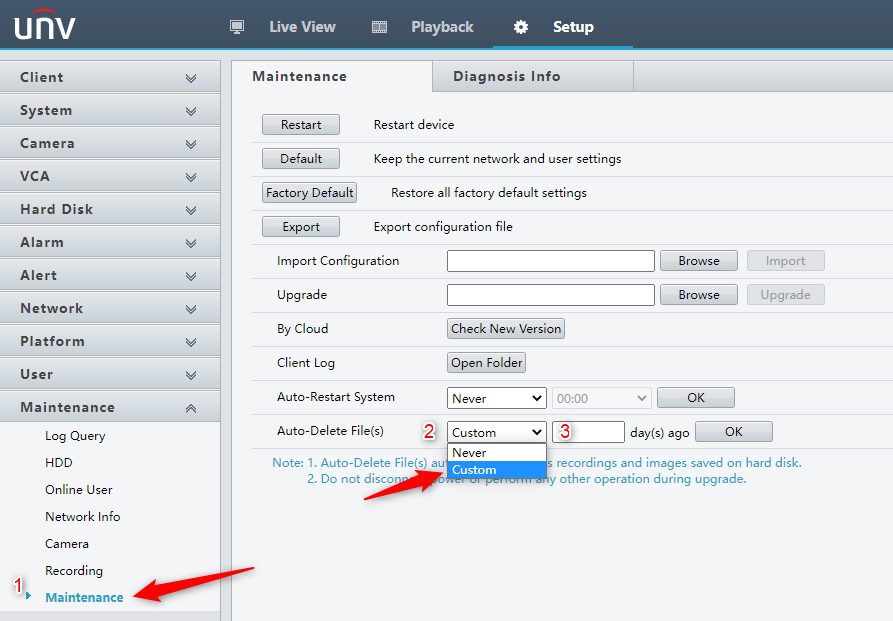
Task: Open Recording under Maintenance
Action: (74, 571)
